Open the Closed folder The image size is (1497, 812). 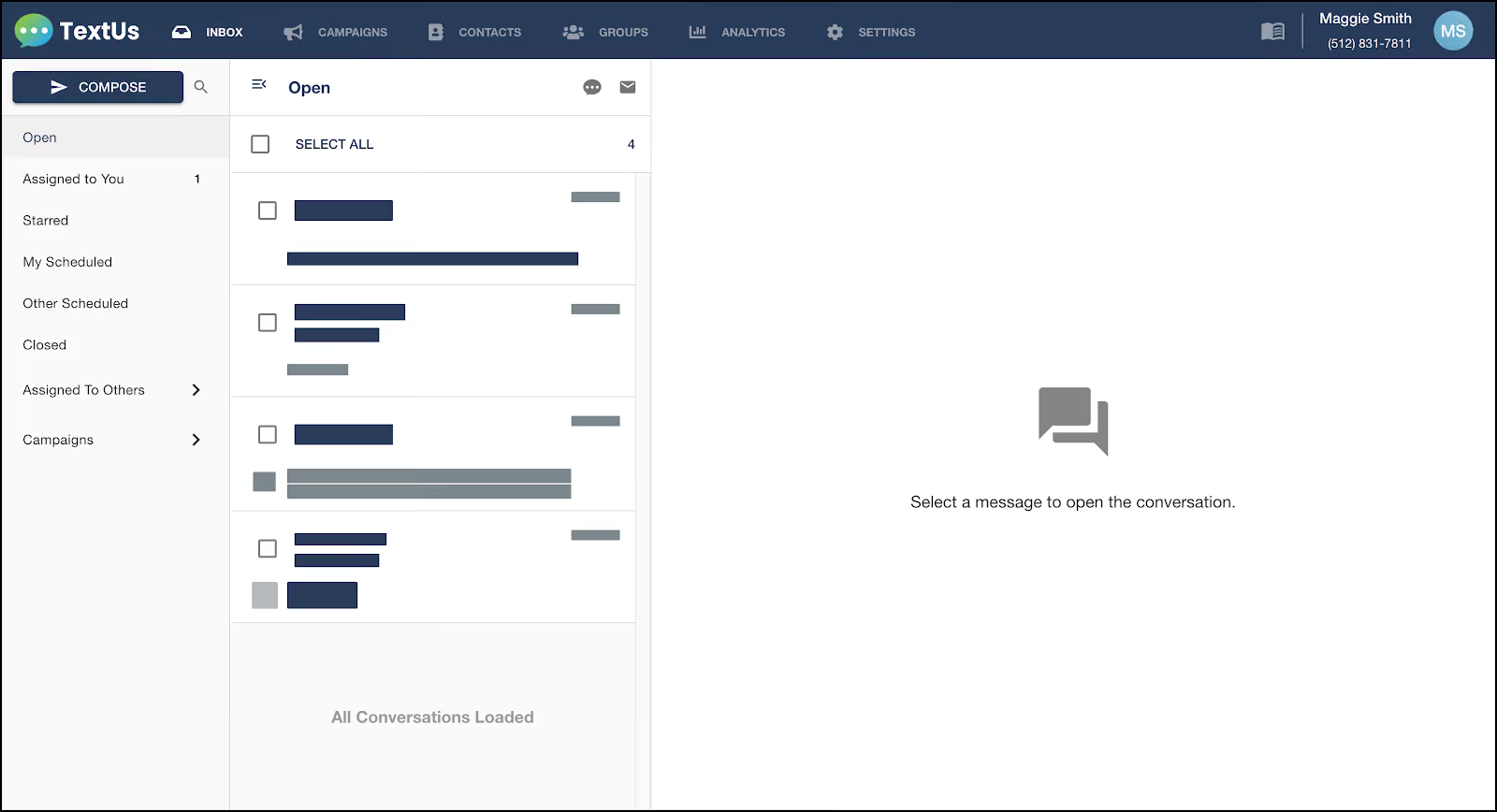point(115,345)
